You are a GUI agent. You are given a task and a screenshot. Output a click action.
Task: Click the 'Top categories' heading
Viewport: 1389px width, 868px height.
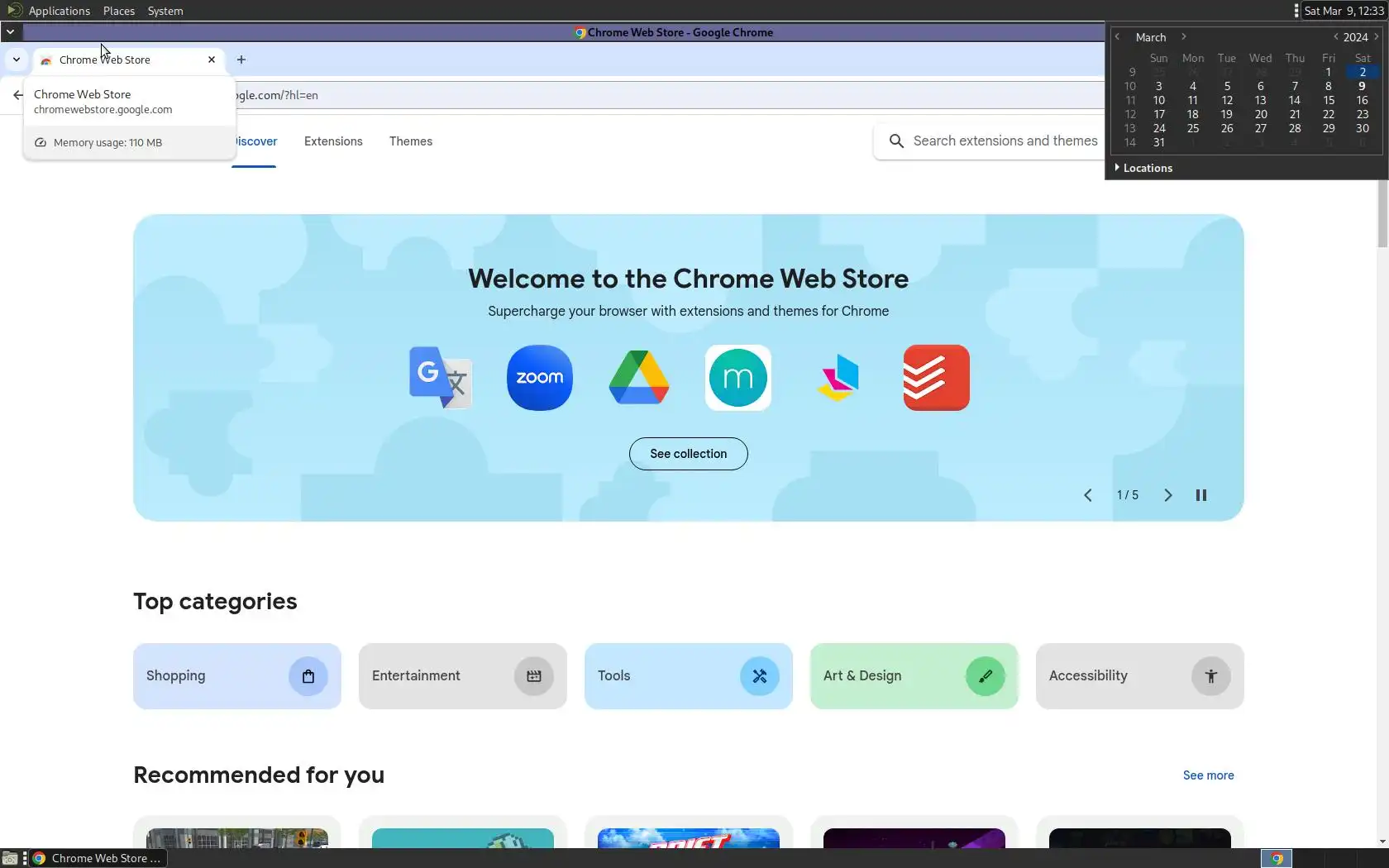pyautogui.click(x=215, y=601)
